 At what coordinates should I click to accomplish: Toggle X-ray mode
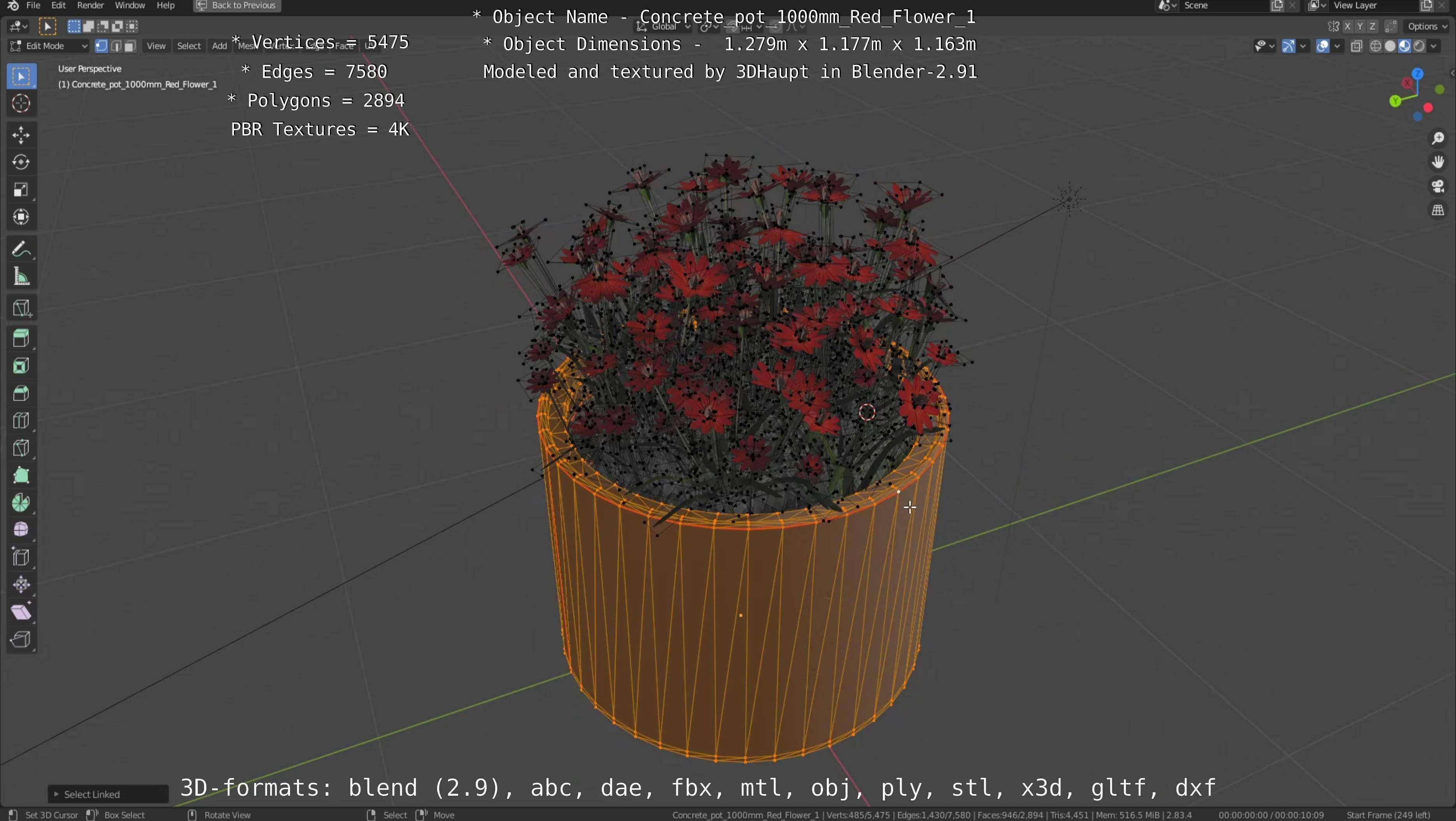point(1356,46)
